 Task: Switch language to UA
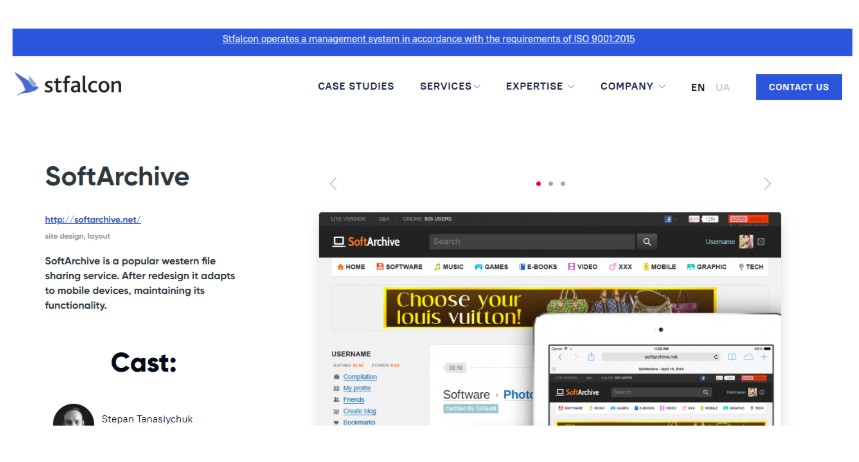point(722,87)
